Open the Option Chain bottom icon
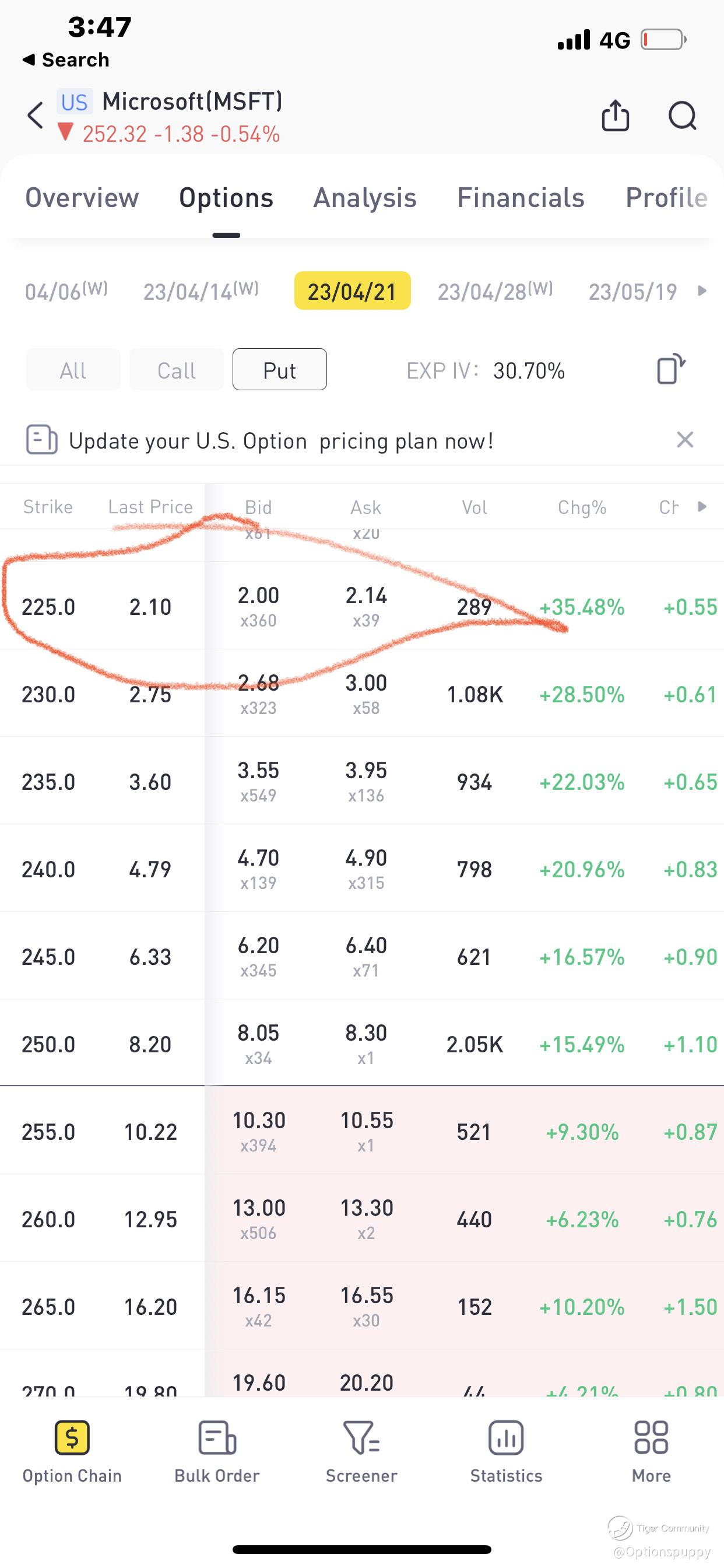This screenshot has width=724, height=1568. point(72,1438)
